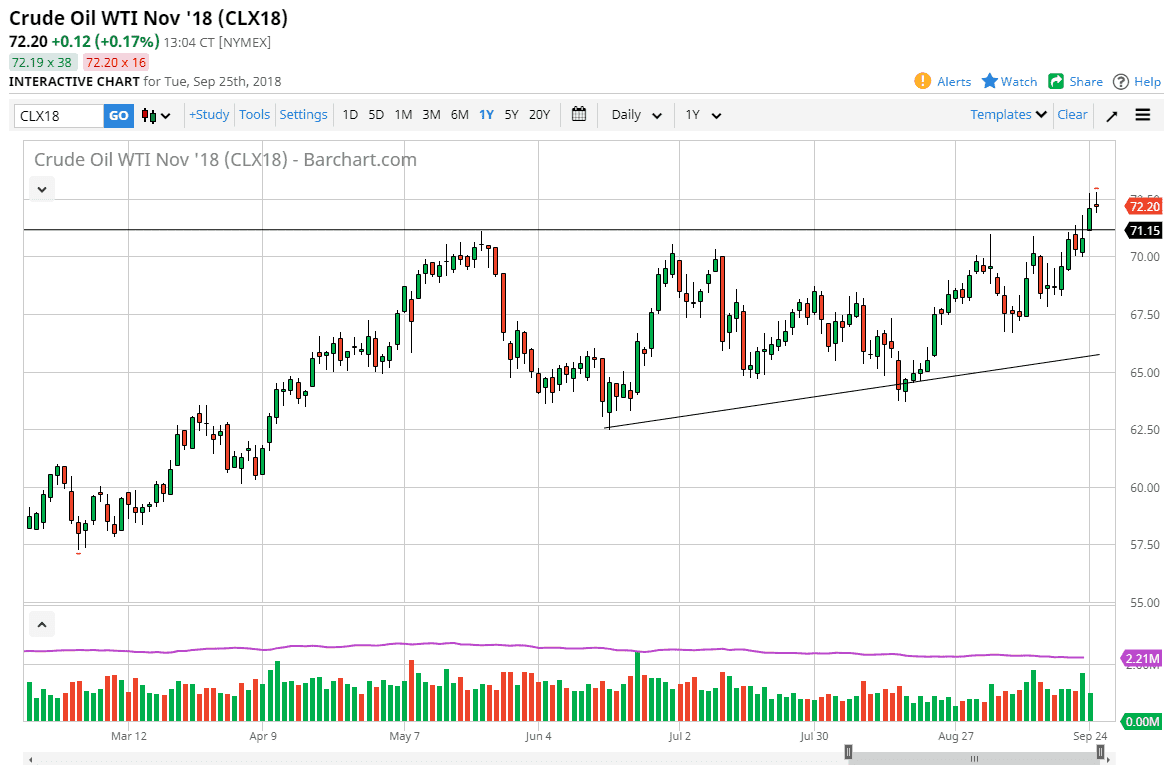Open the hamburger chart menu

[1142, 115]
